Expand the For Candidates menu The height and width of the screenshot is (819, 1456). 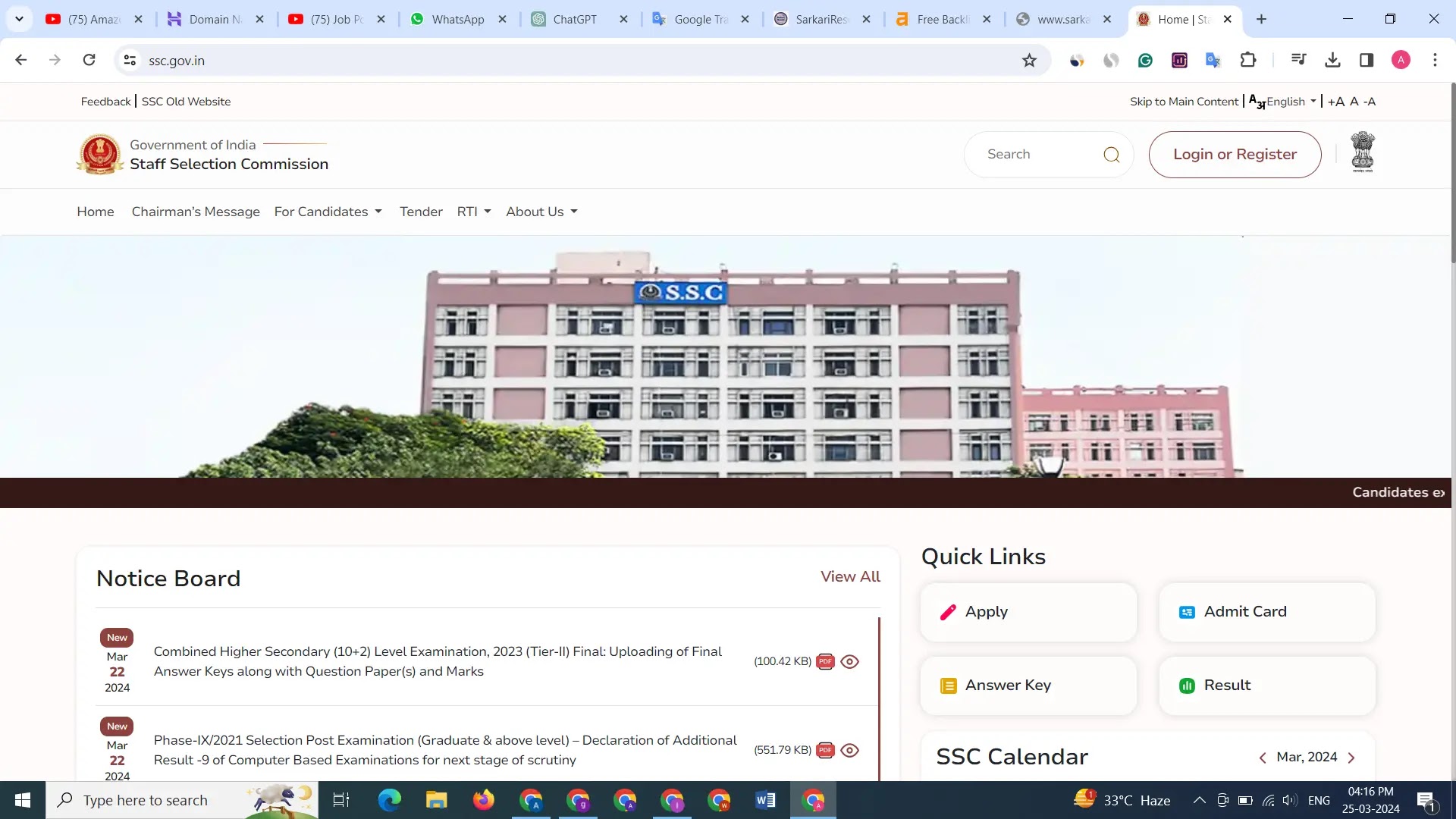328,212
